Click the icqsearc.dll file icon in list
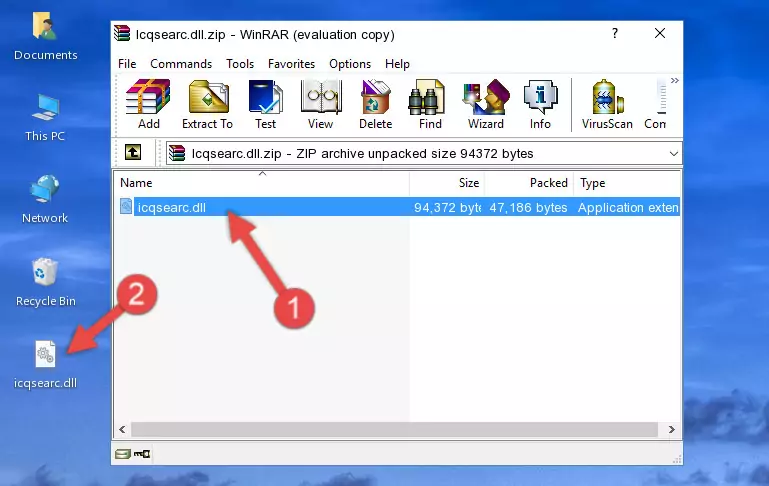The image size is (769, 486). [x=126, y=206]
